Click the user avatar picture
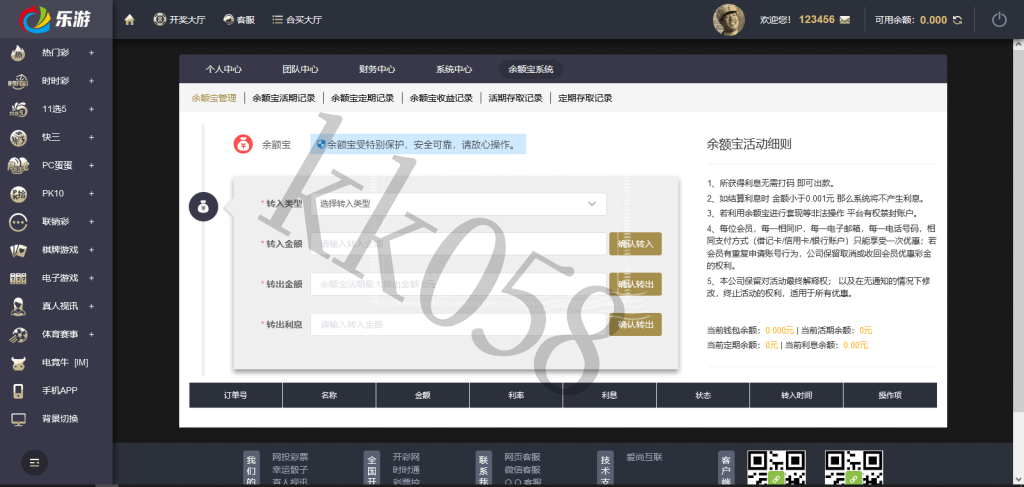This screenshot has height=487, width=1024. [729, 20]
